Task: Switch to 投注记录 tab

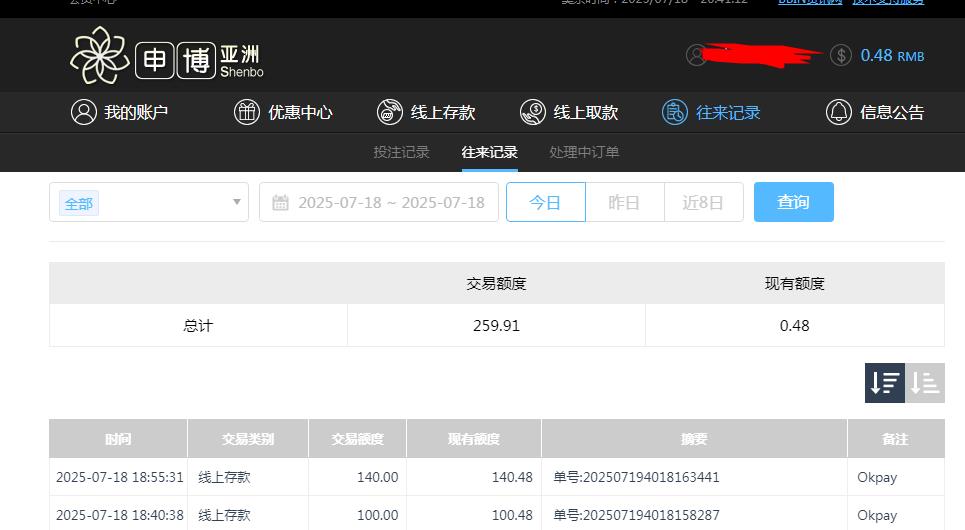Action: (401, 152)
